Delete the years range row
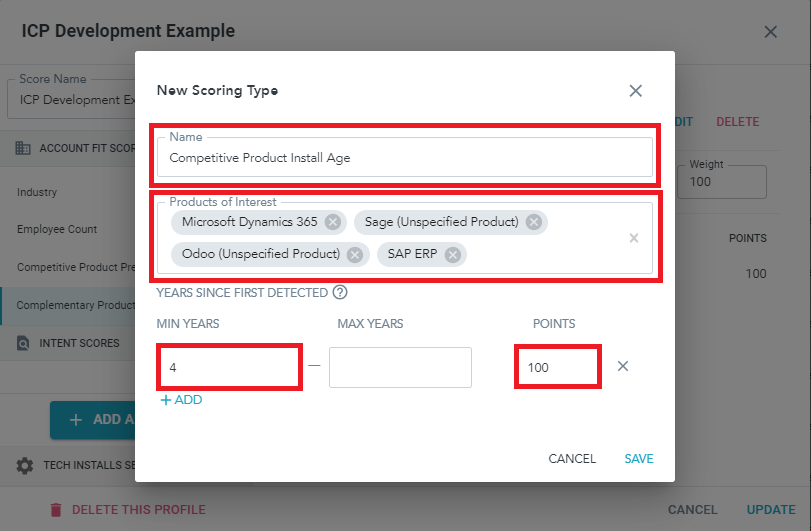Image resolution: width=811 pixels, height=531 pixels. point(622,366)
